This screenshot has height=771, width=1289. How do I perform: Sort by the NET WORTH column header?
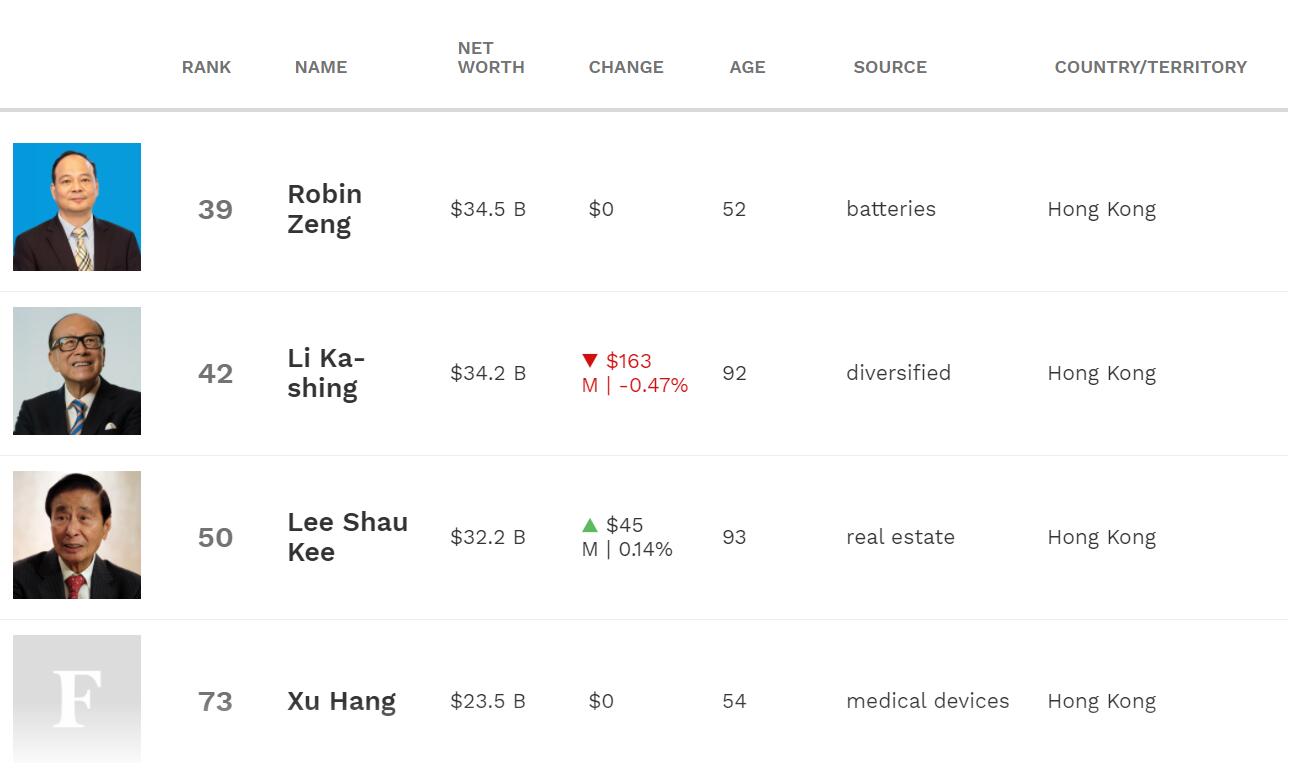tap(491, 58)
